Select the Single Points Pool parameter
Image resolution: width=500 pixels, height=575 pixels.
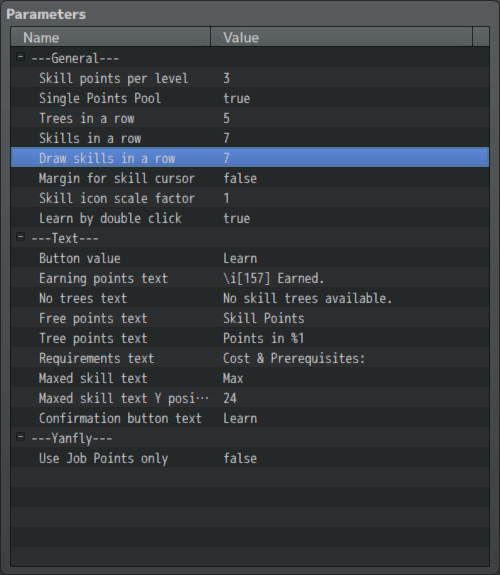[250, 98]
